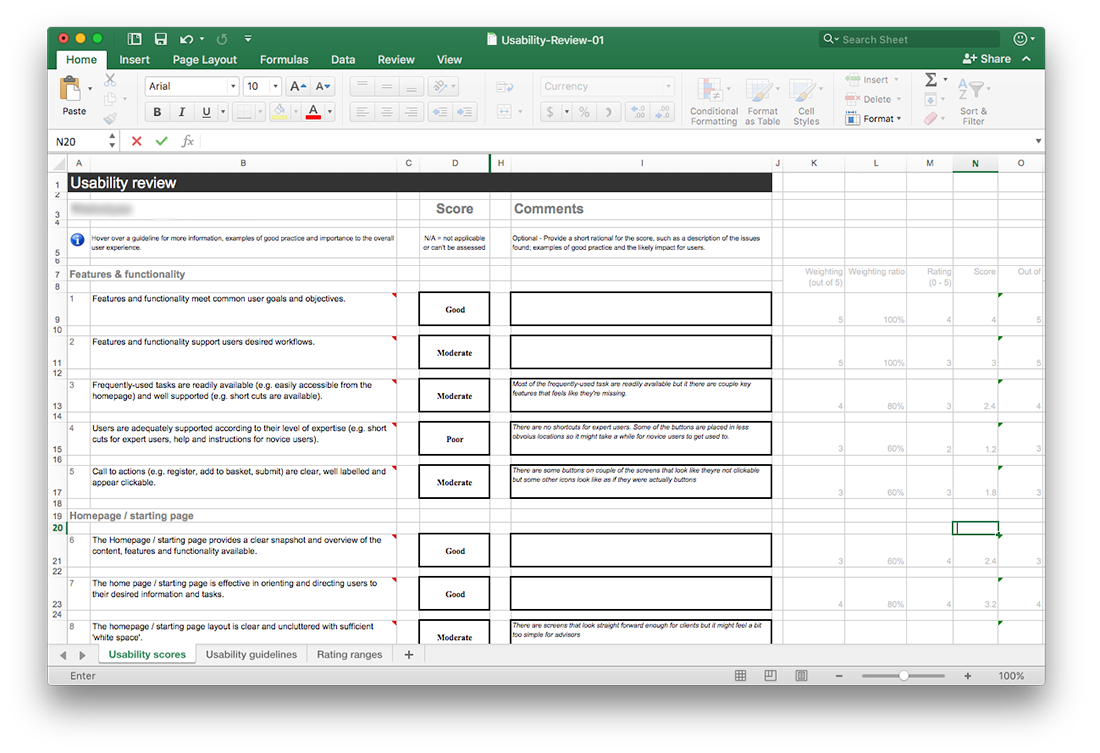Toggle italic formatting
The image size is (1100, 753).
182,112
